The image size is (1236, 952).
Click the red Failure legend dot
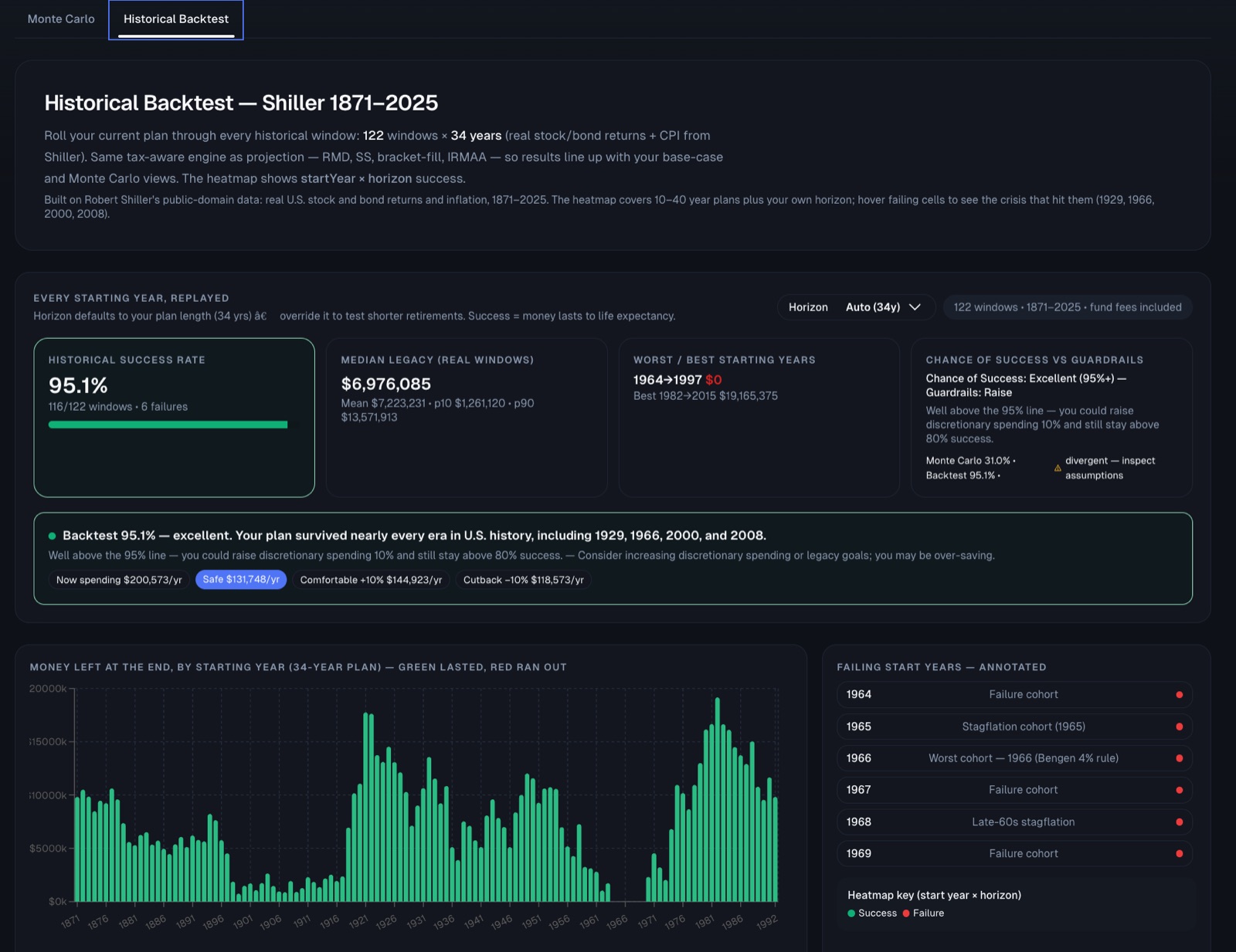[x=906, y=913]
